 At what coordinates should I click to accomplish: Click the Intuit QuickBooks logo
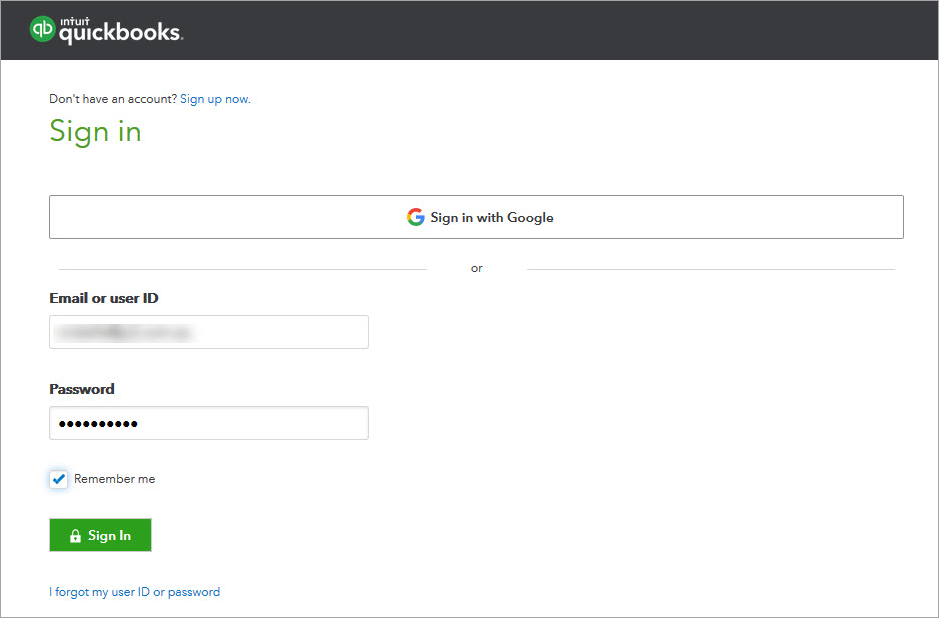pyautogui.click(x=106, y=29)
